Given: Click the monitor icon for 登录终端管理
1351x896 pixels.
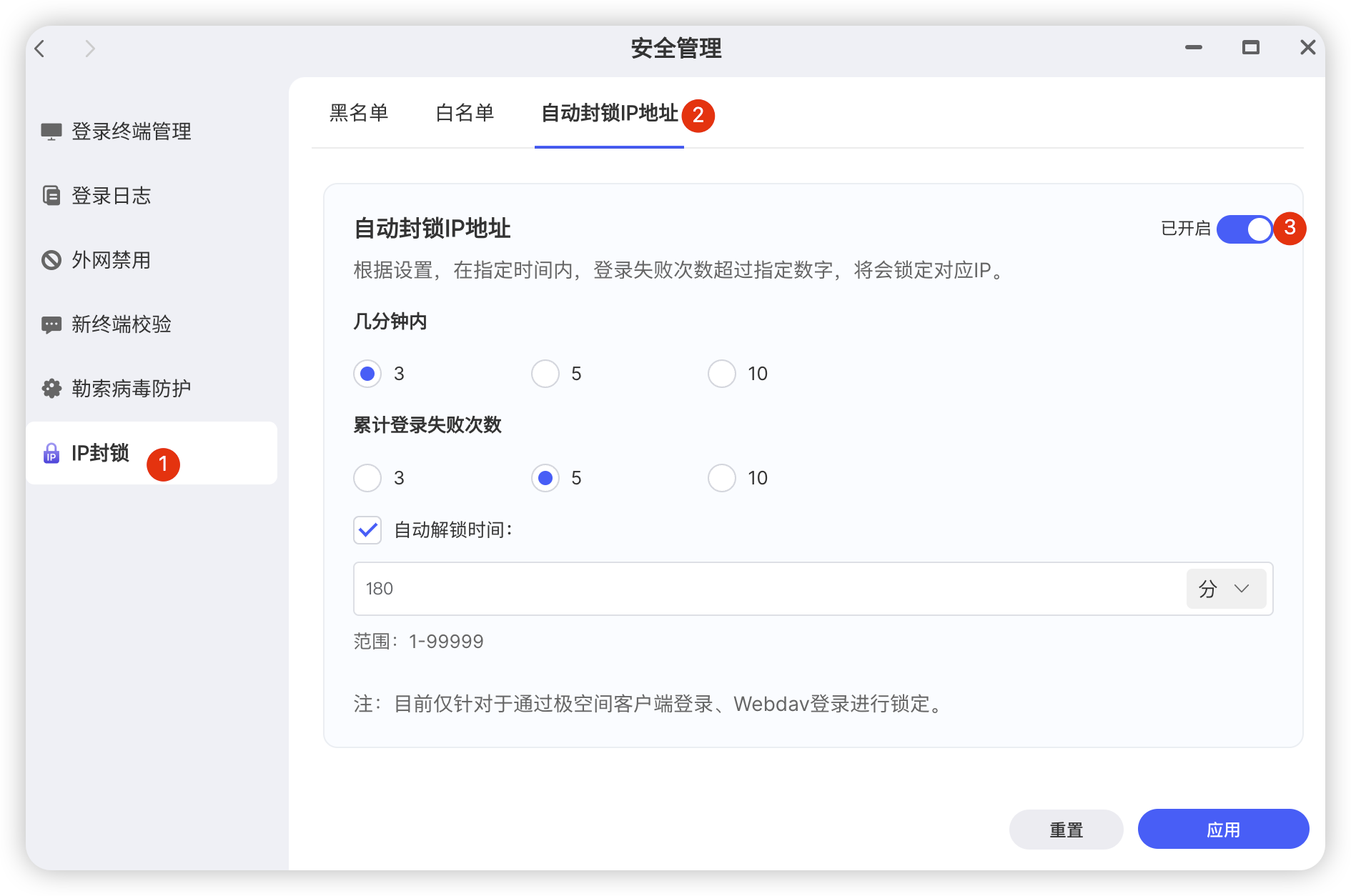Looking at the screenshot, I should [x=51, y=131].
